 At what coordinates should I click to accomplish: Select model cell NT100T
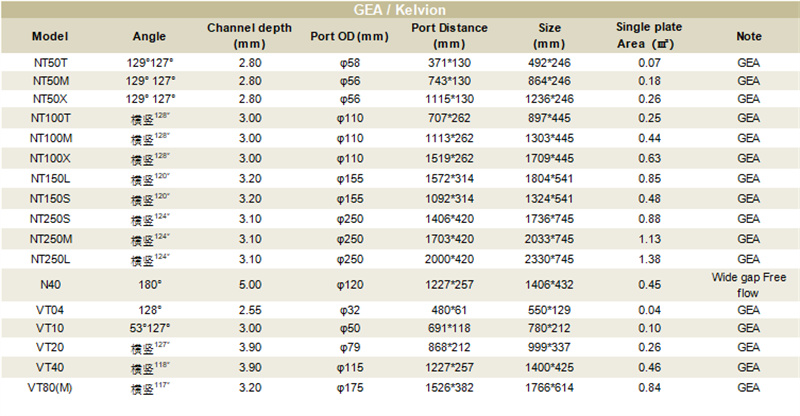(x=50, y=118)
